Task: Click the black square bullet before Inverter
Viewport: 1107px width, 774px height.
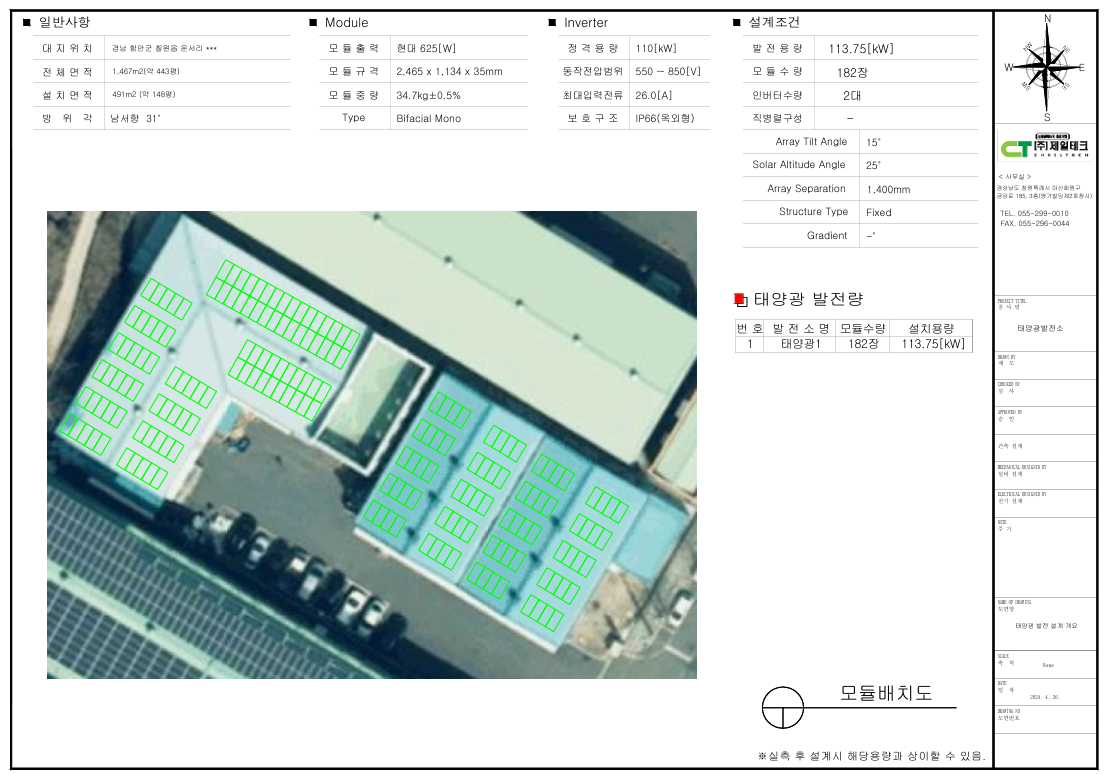Action: [x=552, y=22]
